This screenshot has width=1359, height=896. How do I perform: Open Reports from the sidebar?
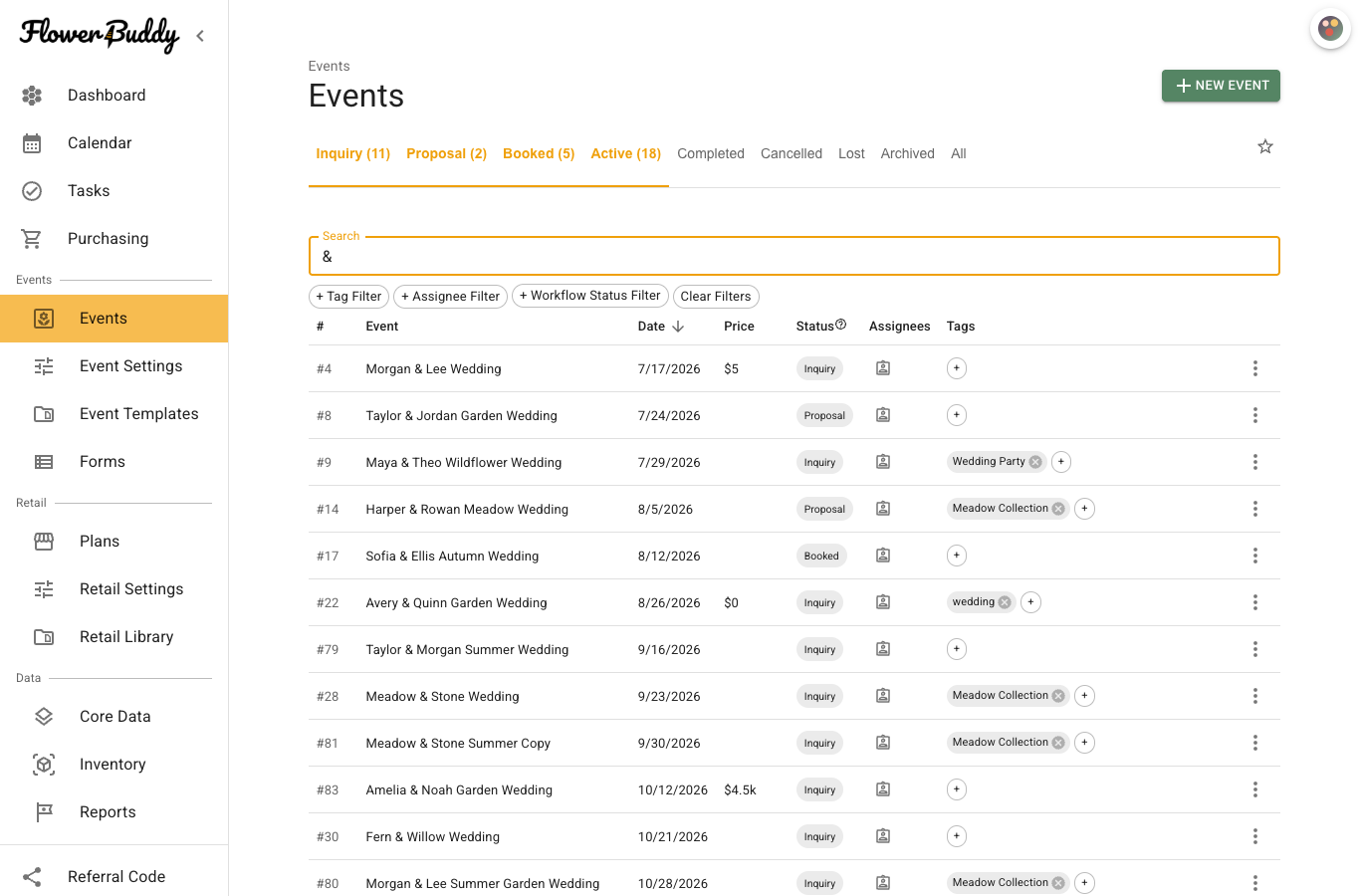113,812
